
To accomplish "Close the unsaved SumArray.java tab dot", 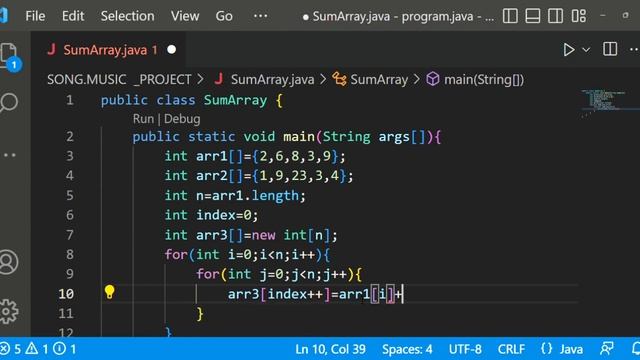I will coord(171,49).
